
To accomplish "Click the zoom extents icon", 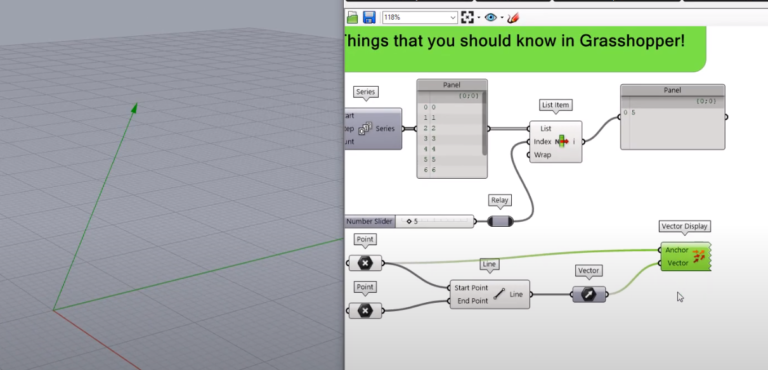I will click(467, 18).
